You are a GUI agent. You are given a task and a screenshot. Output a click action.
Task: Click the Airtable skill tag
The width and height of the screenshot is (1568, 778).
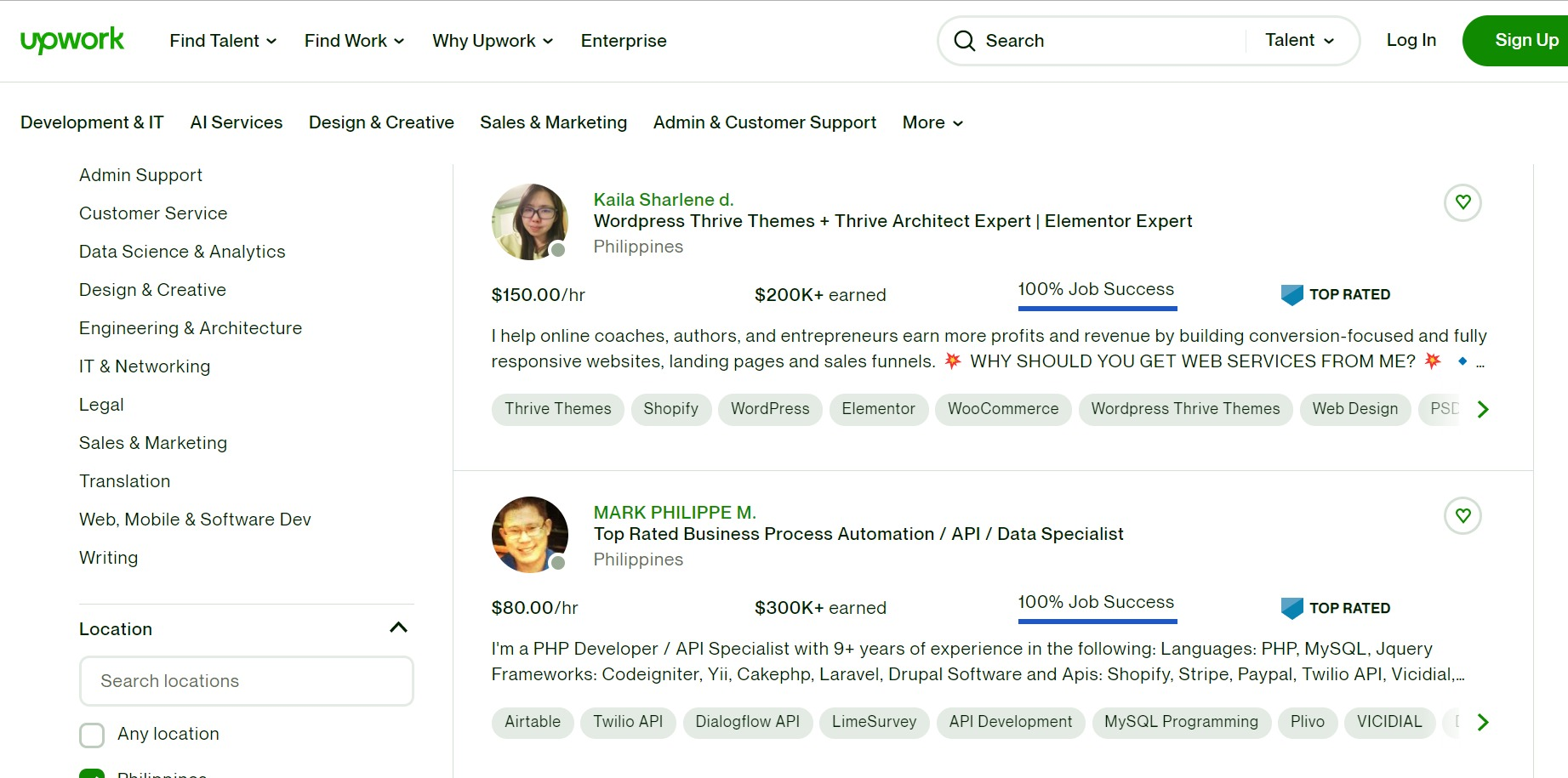coord(533,722)
